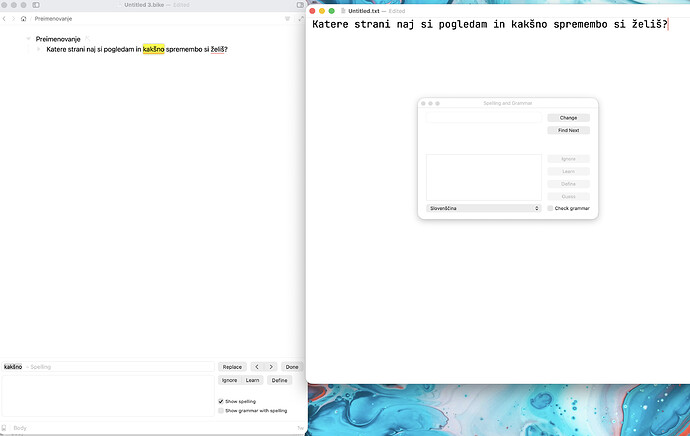Click Learn in the Bike spelling panel
This screenshot has width=690, height=436.
tap(253, 380)
